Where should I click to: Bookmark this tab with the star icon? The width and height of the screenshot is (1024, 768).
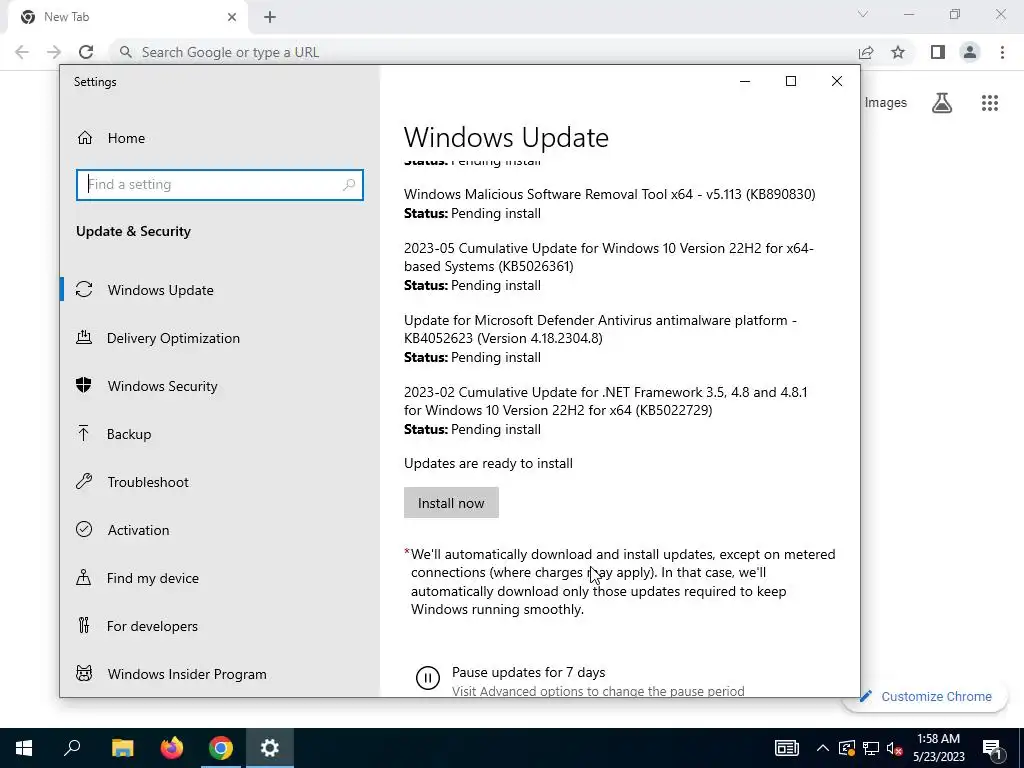click(898, 52)
